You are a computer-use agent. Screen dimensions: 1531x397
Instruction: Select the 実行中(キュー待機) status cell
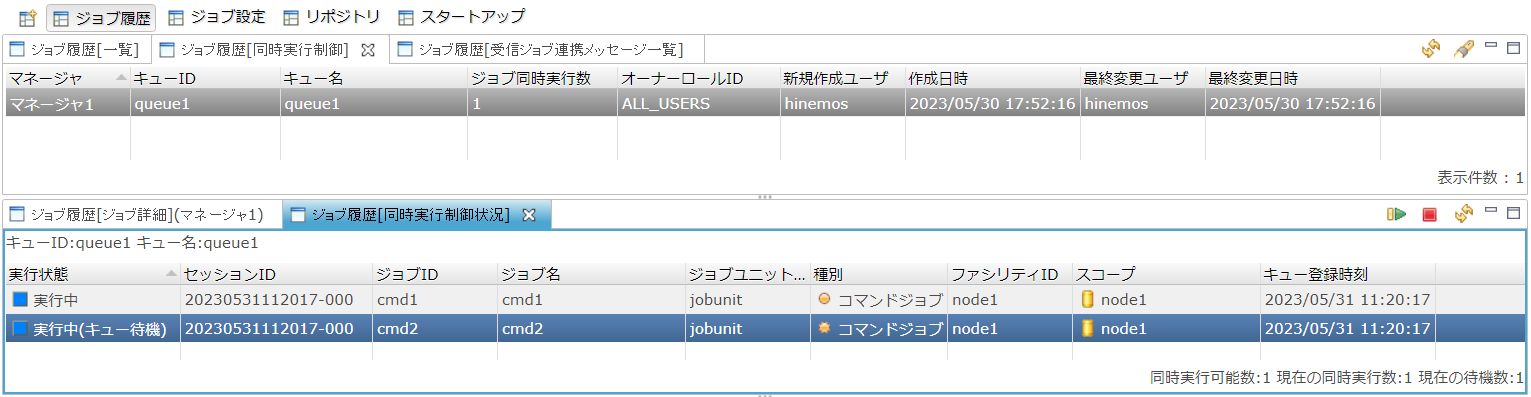(x=92, y=329)
